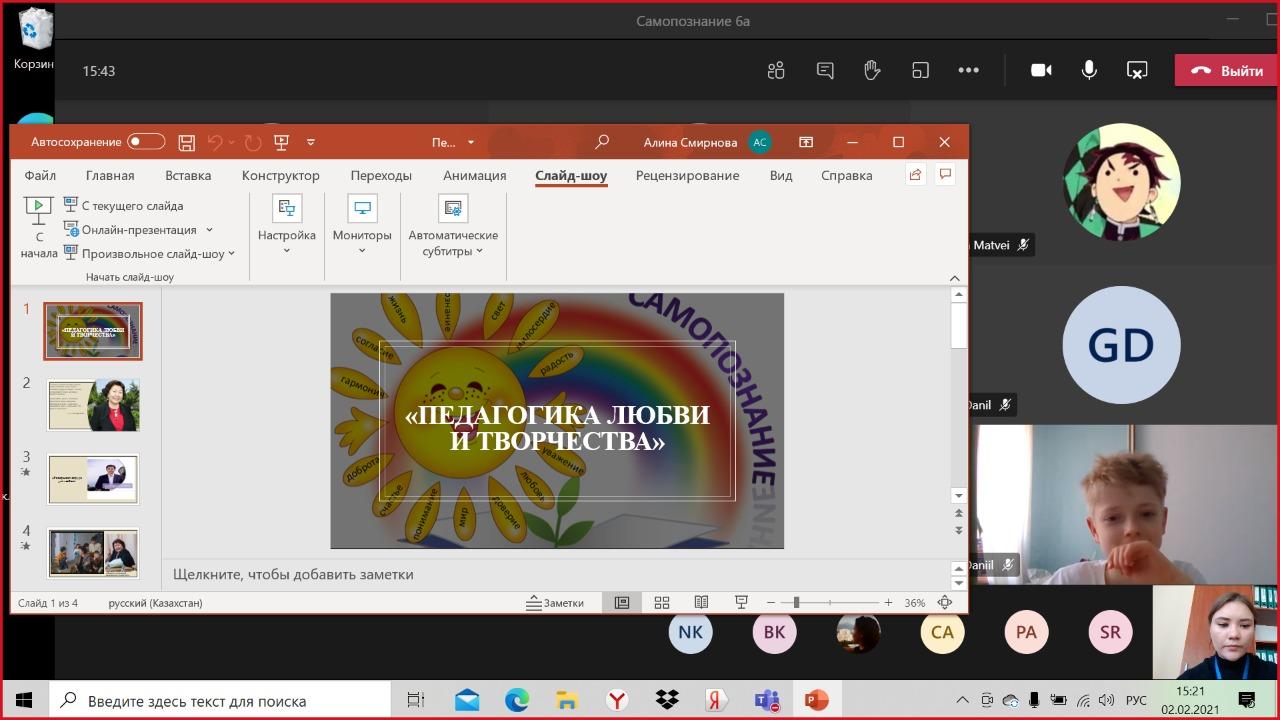Click the PowerPoint search magnifier

[x=601, y=142]
